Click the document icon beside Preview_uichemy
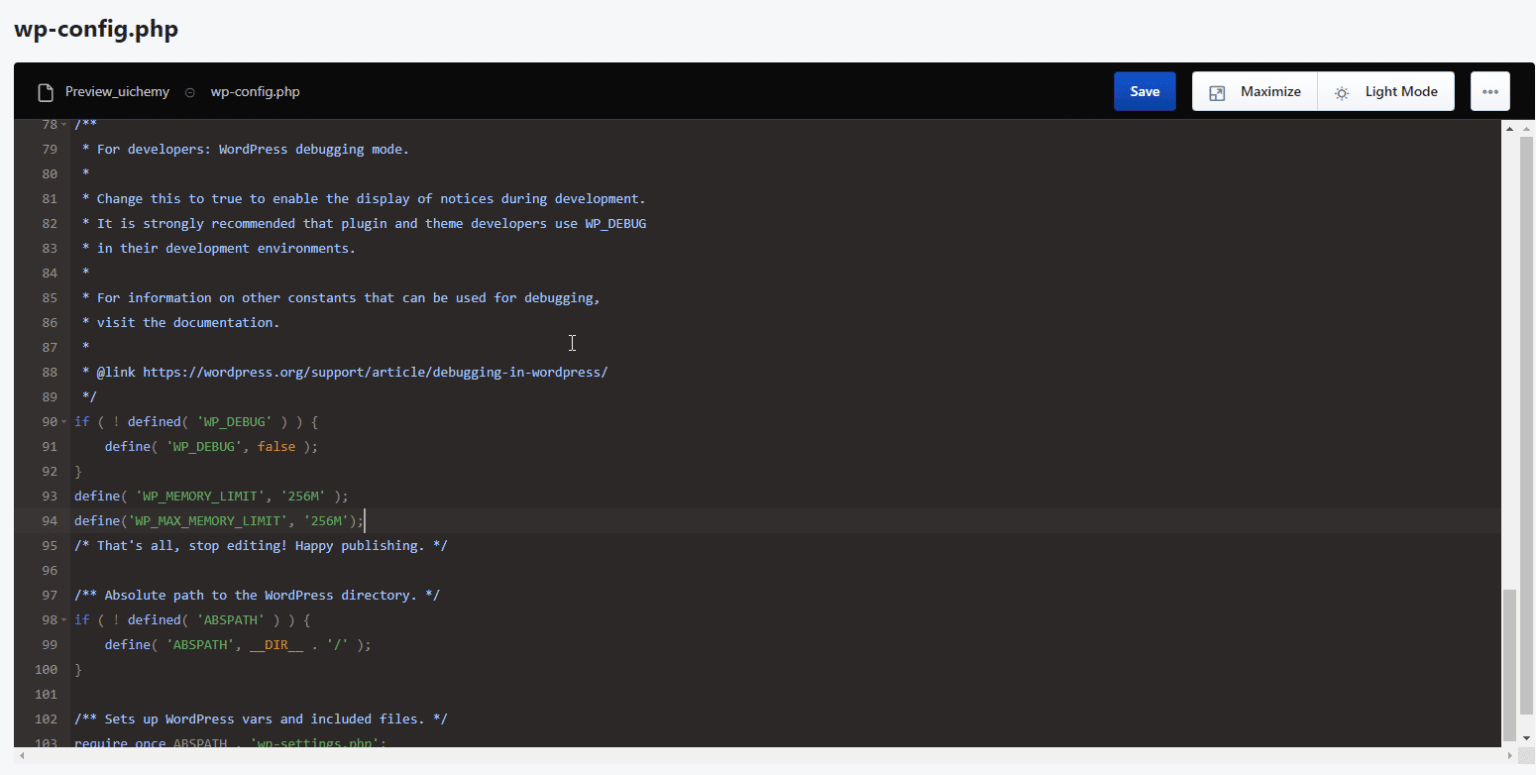 (45, 91)
